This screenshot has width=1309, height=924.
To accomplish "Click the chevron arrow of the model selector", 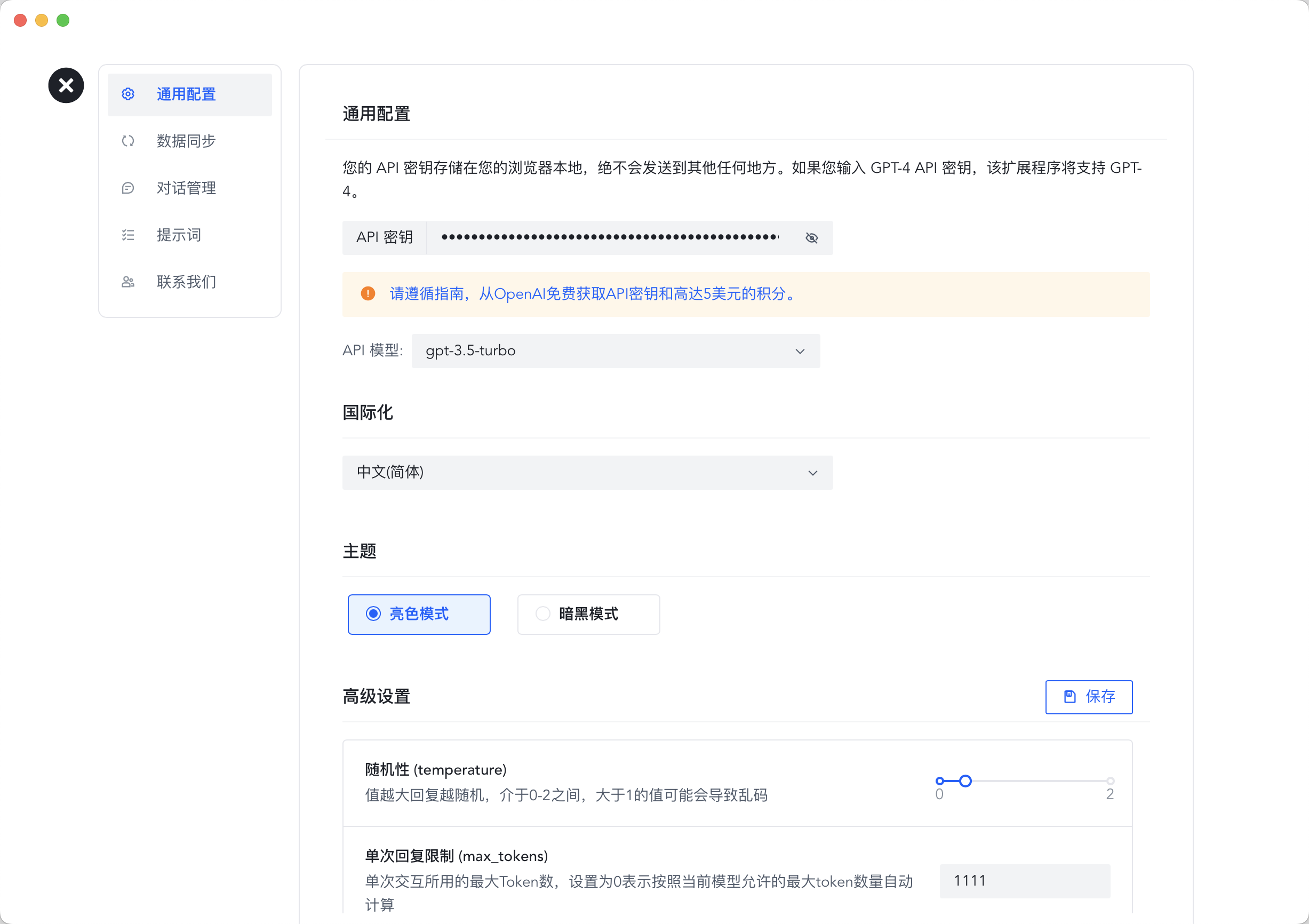I will [x=800, y=352].
